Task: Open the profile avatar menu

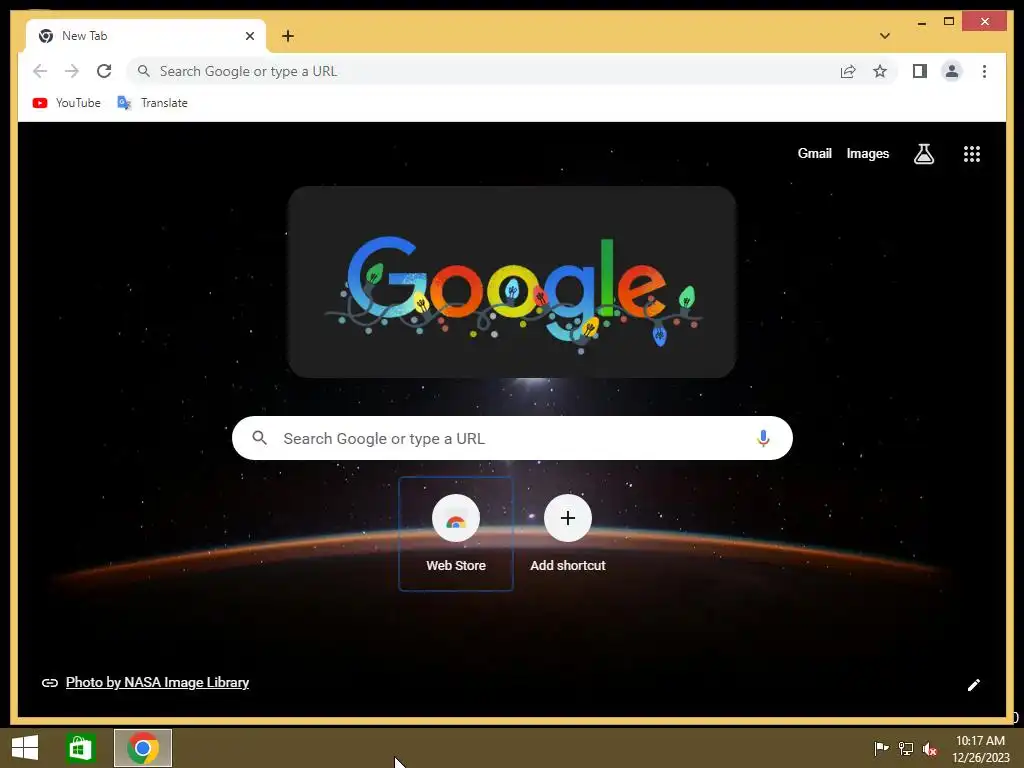Action: (x=952, y=71)
